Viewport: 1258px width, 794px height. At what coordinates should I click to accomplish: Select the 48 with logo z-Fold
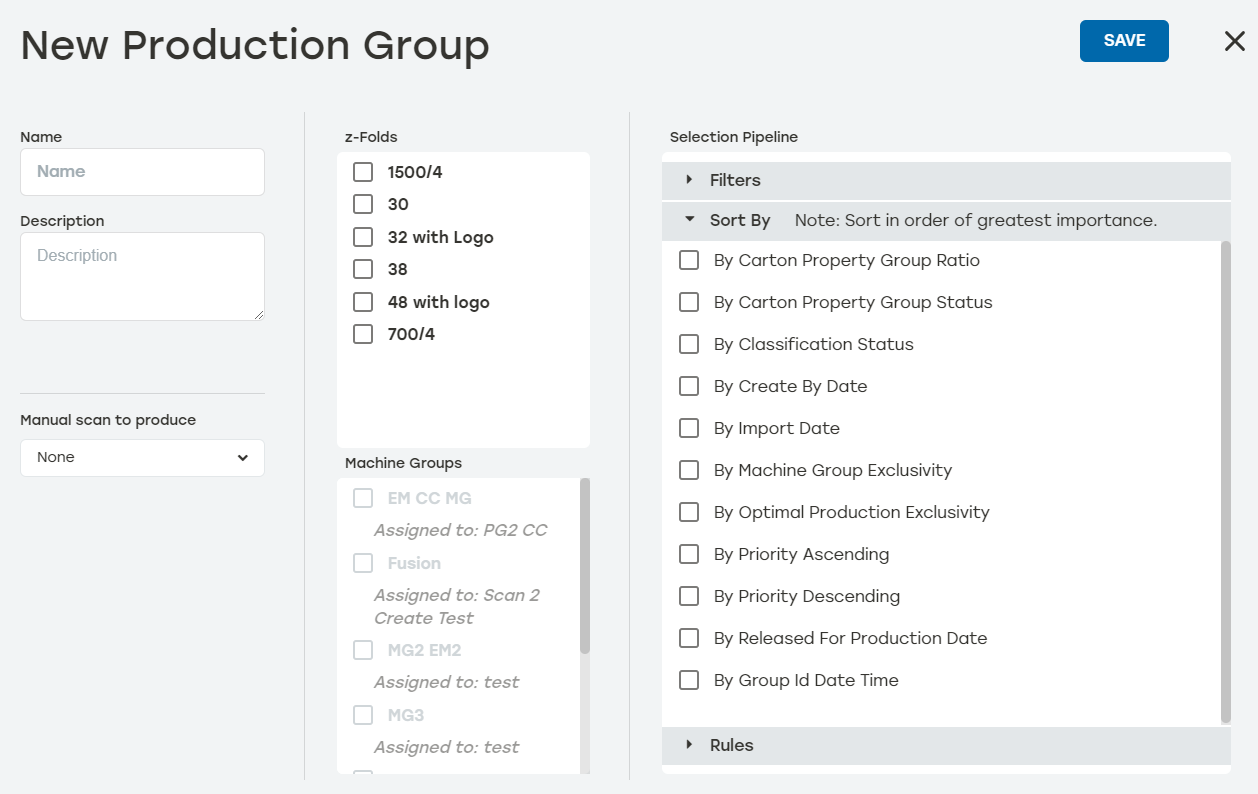pyautogui.click(x=363, y=301)
